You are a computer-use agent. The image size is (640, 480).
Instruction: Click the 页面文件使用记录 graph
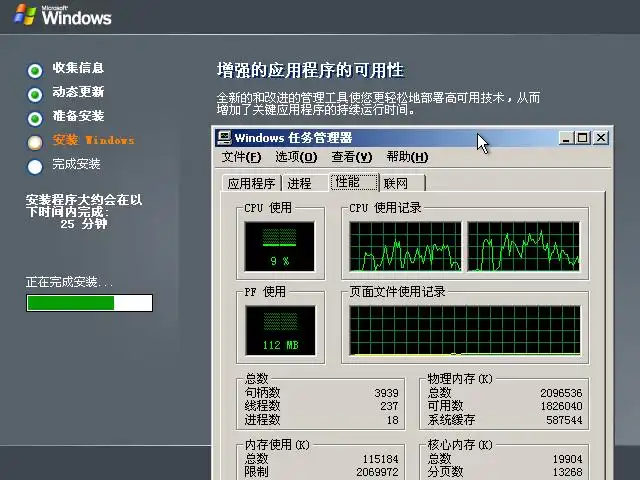tap(465, 330)
